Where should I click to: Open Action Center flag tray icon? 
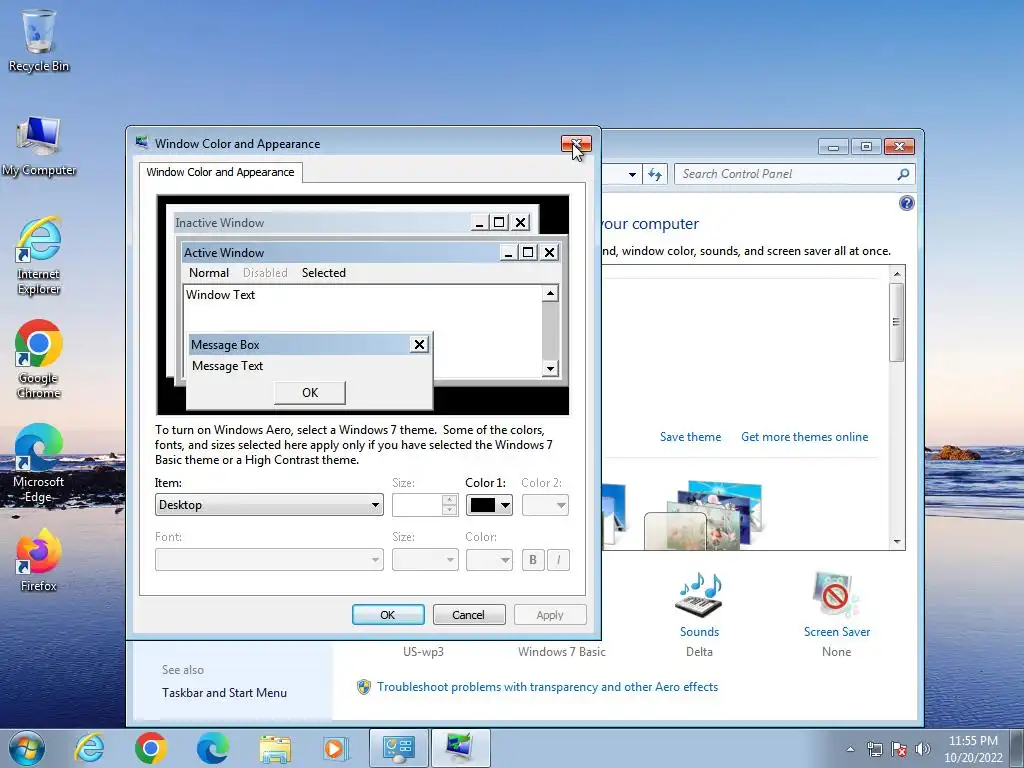[899, 749]
